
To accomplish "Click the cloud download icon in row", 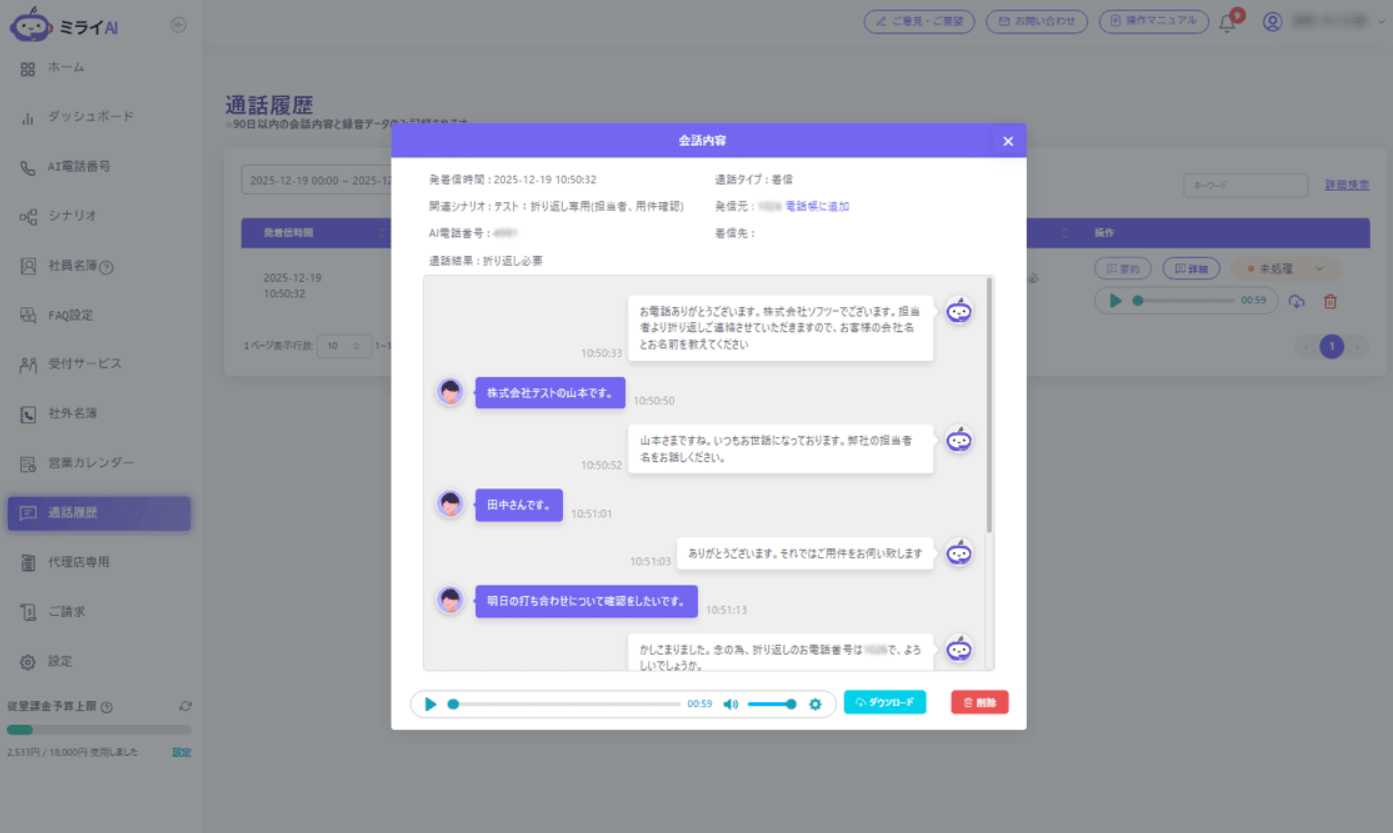I will tap(1297, 301).
